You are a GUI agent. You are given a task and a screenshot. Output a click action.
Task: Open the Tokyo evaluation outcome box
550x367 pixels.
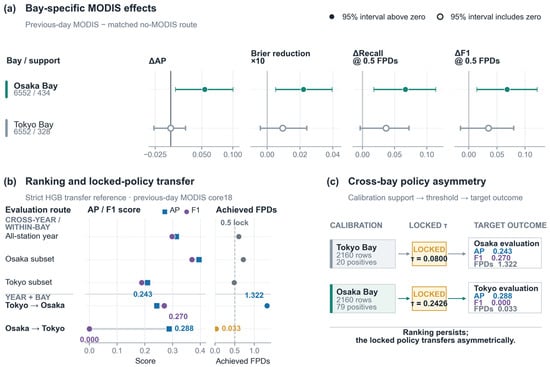(505, 299)
